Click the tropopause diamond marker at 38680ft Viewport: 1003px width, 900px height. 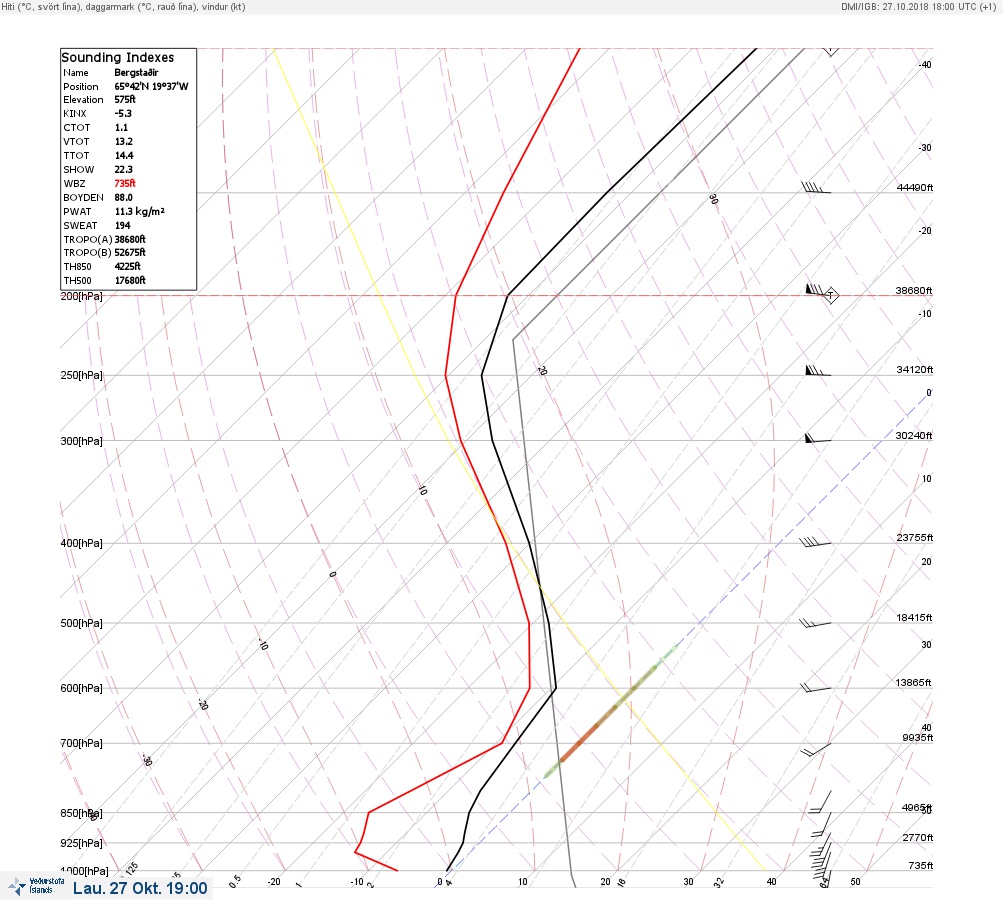(x=830, y=295)
